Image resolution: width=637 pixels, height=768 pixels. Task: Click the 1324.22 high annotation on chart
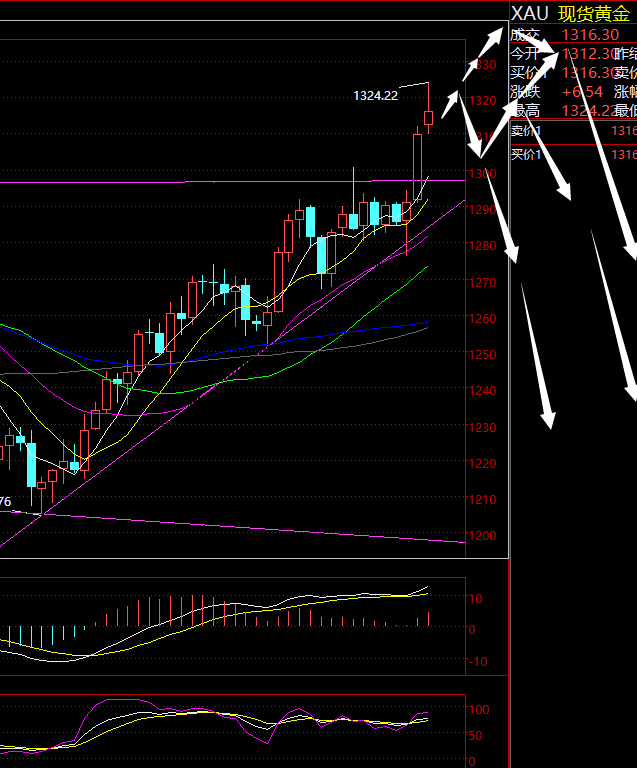coord(376,96)
